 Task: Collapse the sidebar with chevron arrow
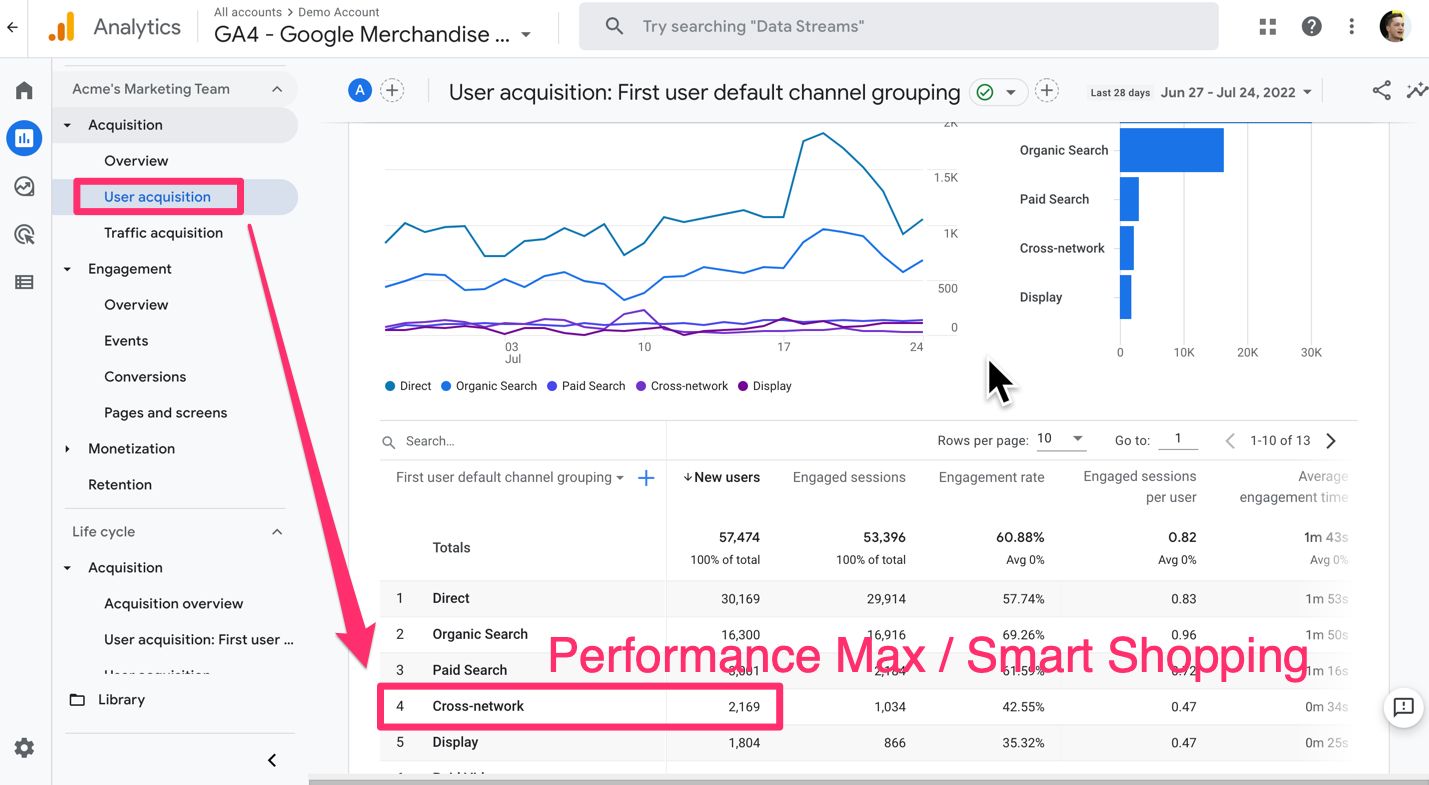pos(272,760)
